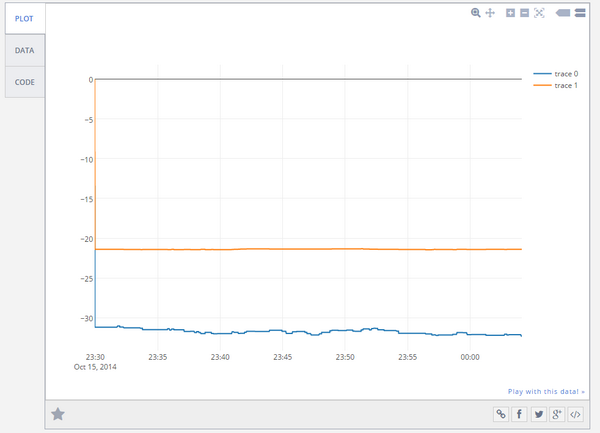Click the 23:35 x-axis label
Image resolution: width=600 pixels, height=433 pixels.
[x=158, y=357]
